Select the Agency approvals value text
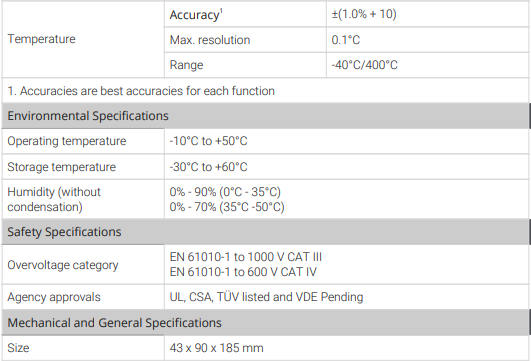Viewport: 531px width, 361px height. coord(266,297)
